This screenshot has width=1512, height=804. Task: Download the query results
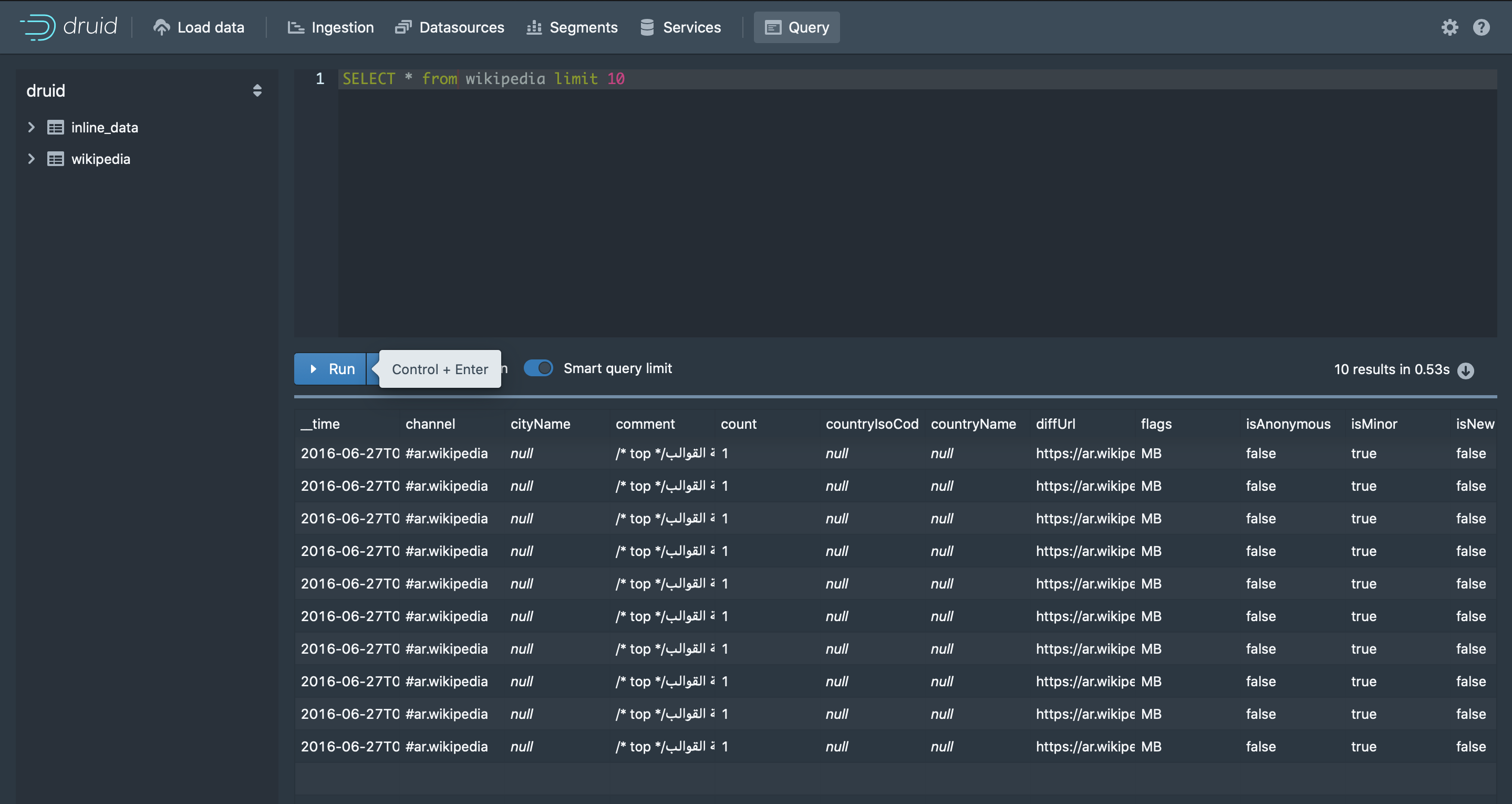[1466, 370]
